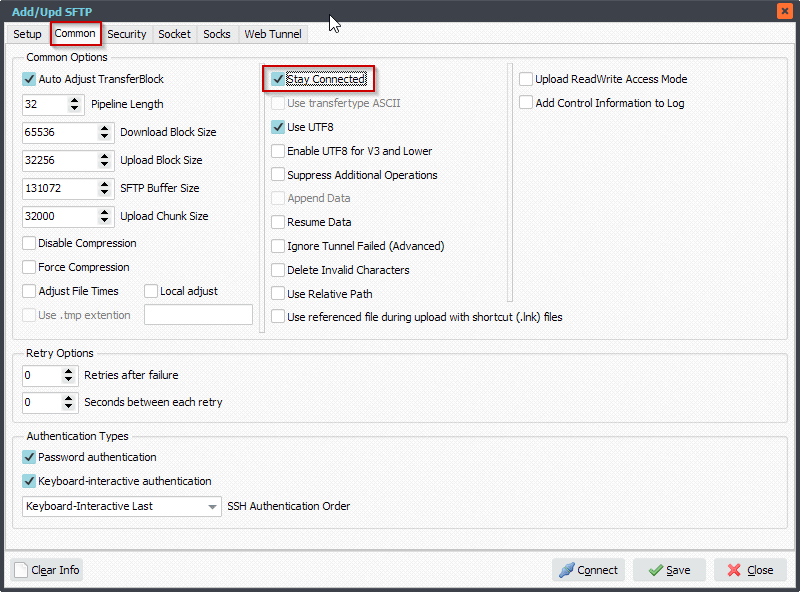Image resolution: width=800 pixels, height=592 pixels.
Task: Disable the Stay Connected option
Action: (276, 79)
